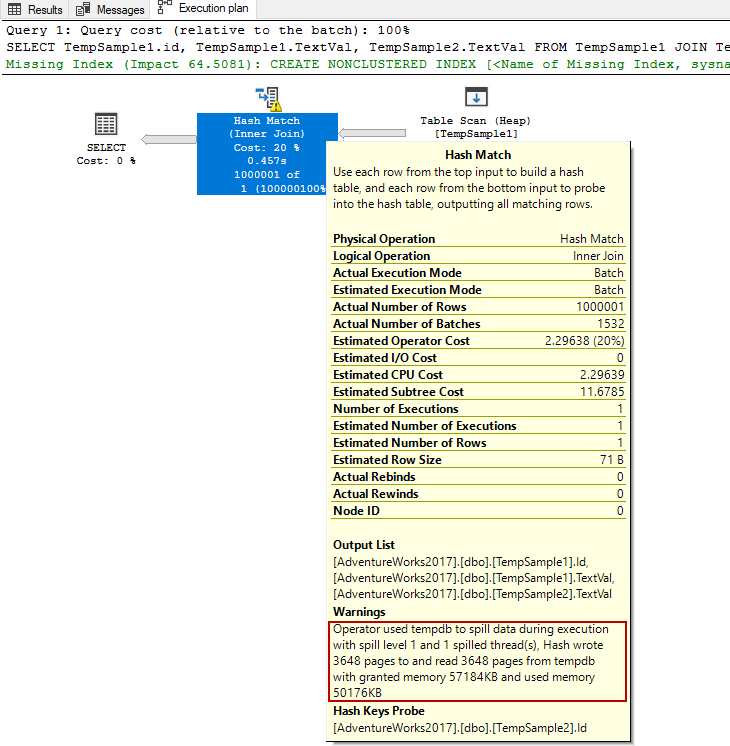Click the [TempSample2].TextVal output entry
This screenshot has height=746, width=730.
[x=472, y=594]
